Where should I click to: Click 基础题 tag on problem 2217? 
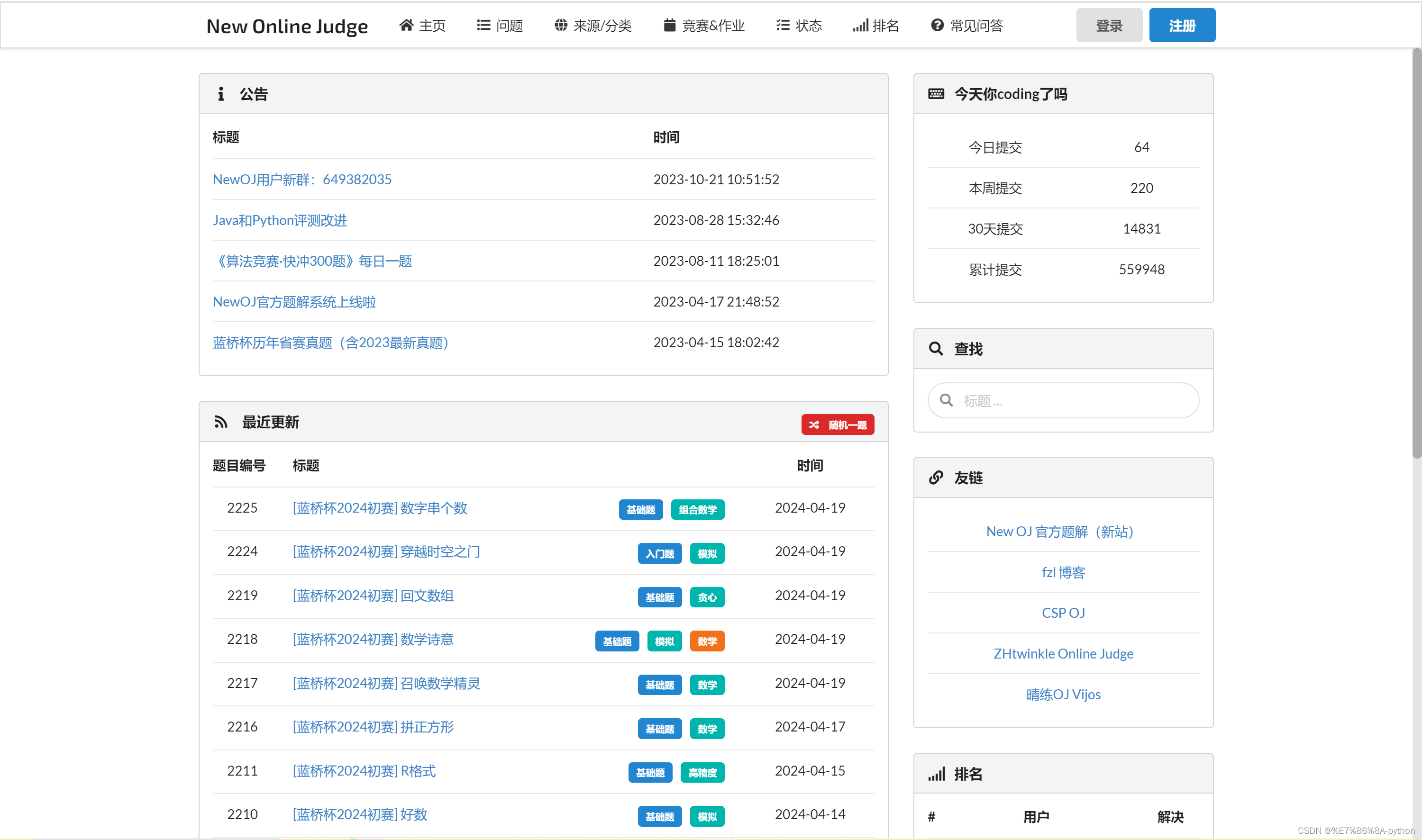pyautogui.click(x=660, y=685)
